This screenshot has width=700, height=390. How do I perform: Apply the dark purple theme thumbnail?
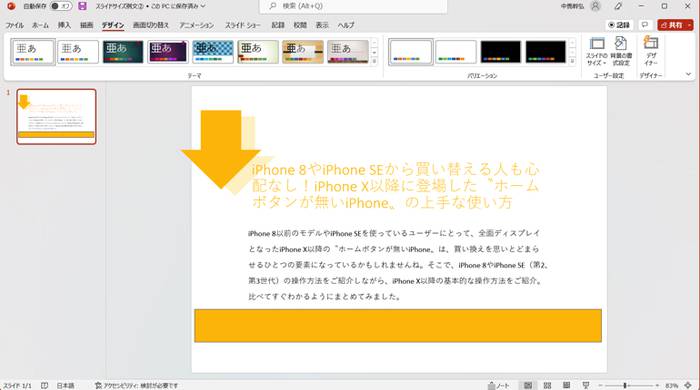[168, 52]
